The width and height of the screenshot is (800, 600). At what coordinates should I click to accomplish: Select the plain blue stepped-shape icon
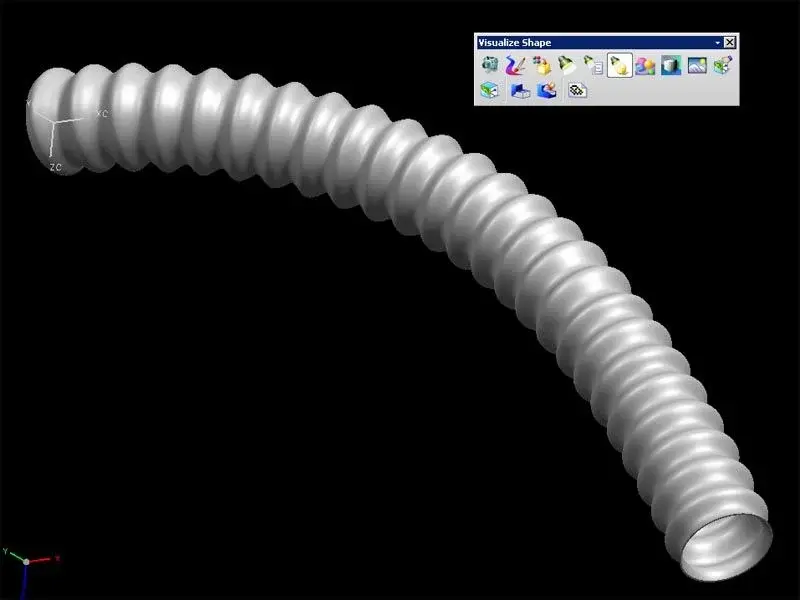pyautogui.click(x=520, y=91)
